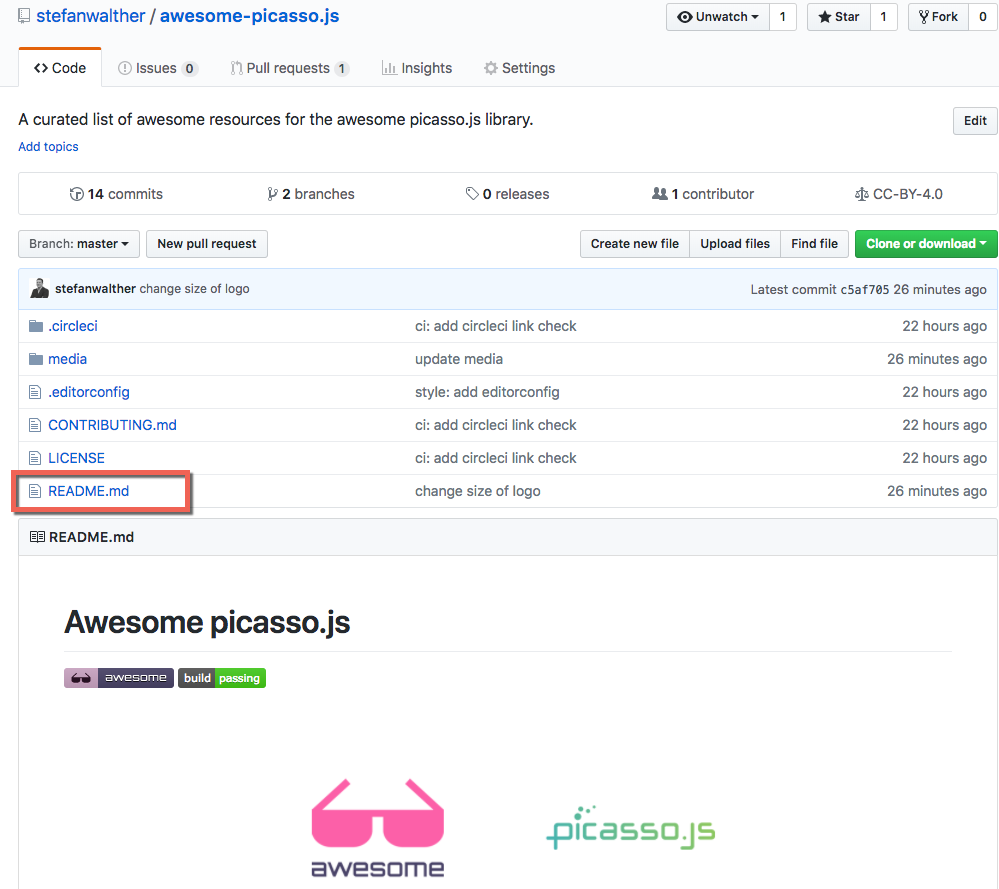View the 2 branches
Image resolution: width=999 pixels, height=889 pixels.
pyautogui.click(x=311, y=194)
